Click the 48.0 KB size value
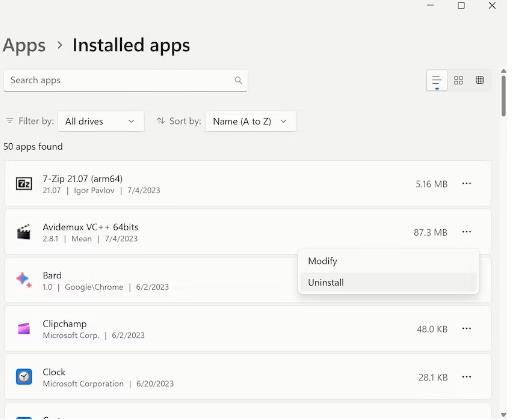Image resolution: width=513 pixels, height=420 pixels. (432, 329)
